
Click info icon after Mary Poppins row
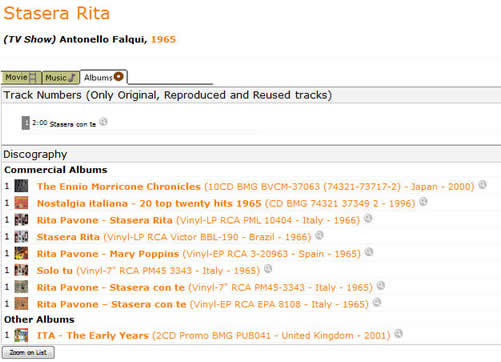point(368,252)
